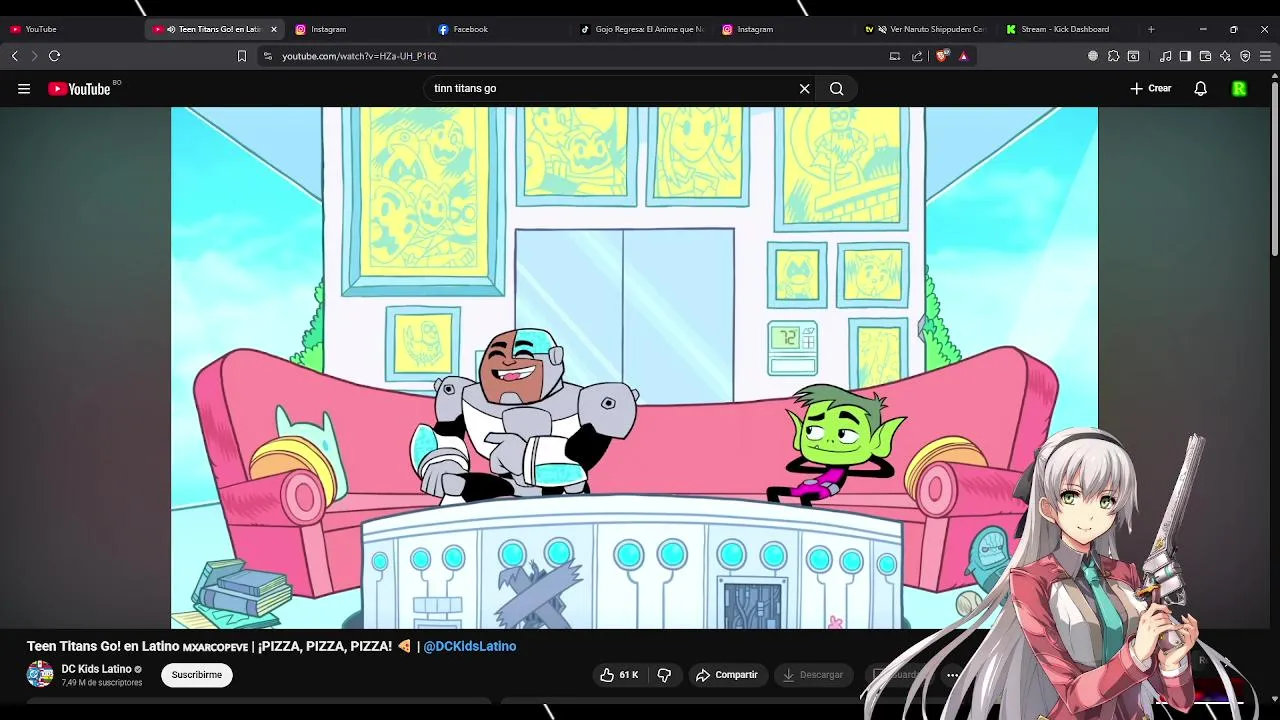Click the magnifier search button
Screen dimensions: 1280x720
point(837,89)
